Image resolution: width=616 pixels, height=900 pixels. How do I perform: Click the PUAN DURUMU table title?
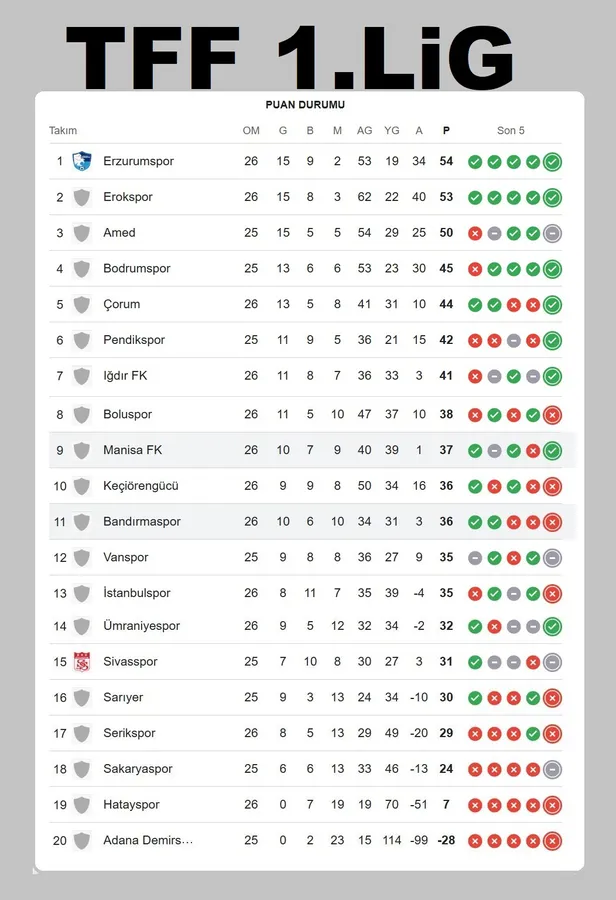point(305,105)
